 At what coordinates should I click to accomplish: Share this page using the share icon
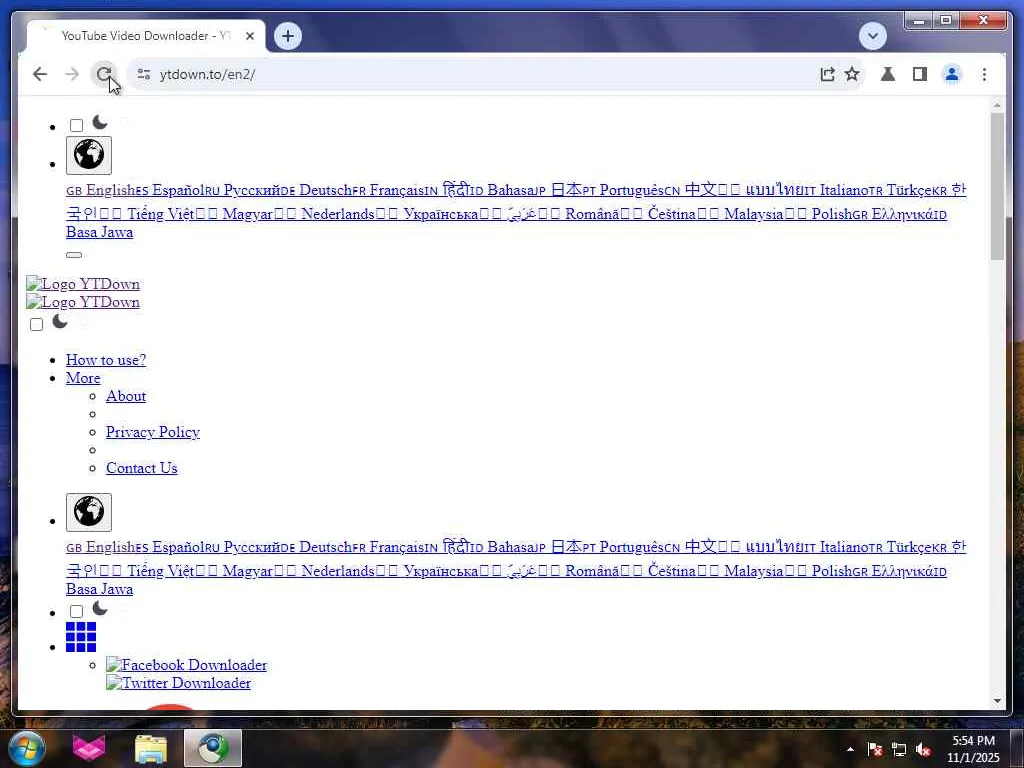pyautogui.click(x=827, y=74)
